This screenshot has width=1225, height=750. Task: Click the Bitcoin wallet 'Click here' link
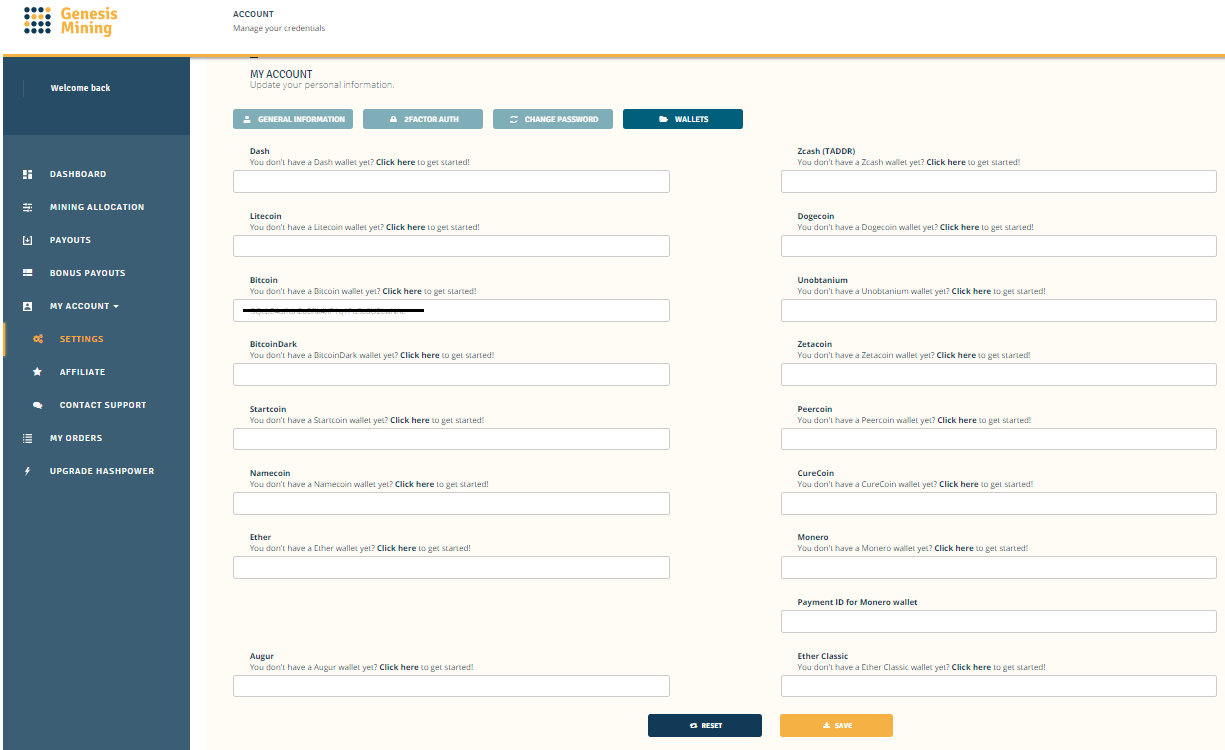[402, 291]
